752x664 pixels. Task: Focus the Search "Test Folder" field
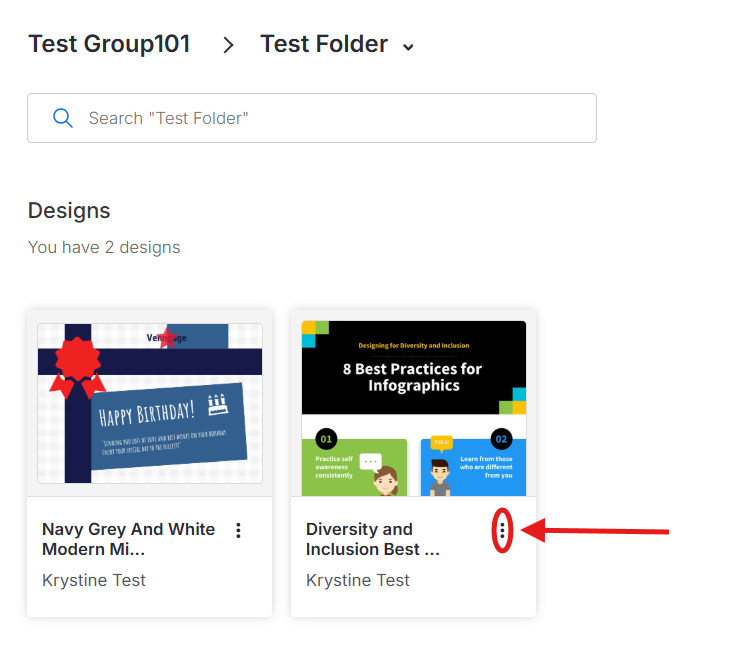(x=330, y=118)
